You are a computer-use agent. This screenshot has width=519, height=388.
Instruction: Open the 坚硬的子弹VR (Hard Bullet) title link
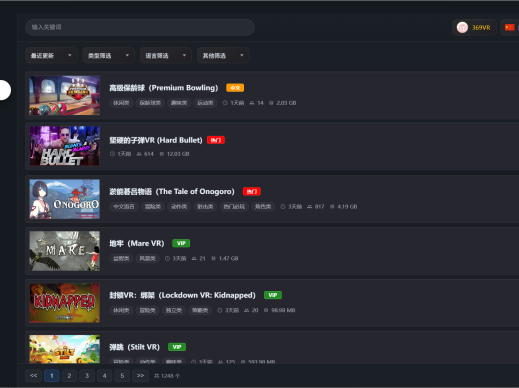point(156,140)
